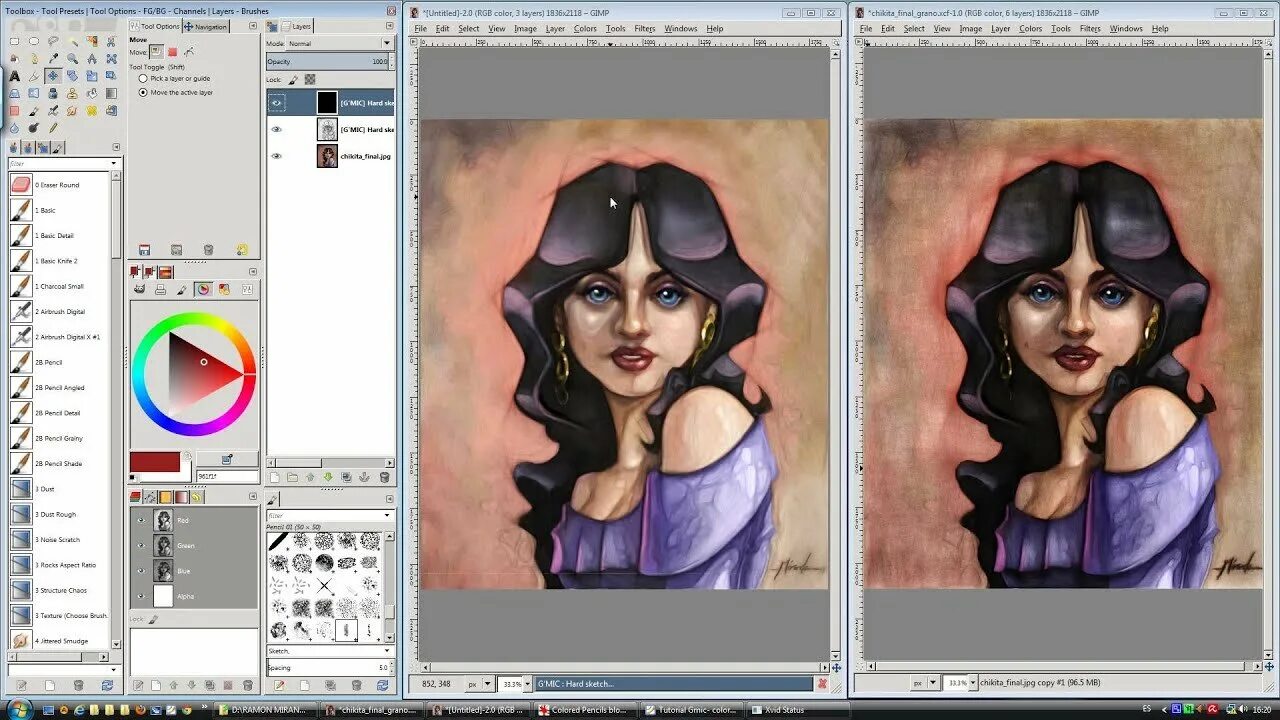Lock pixels of the active layer
This screenshot has height=720, width=1280.
[x=293, y=80]
